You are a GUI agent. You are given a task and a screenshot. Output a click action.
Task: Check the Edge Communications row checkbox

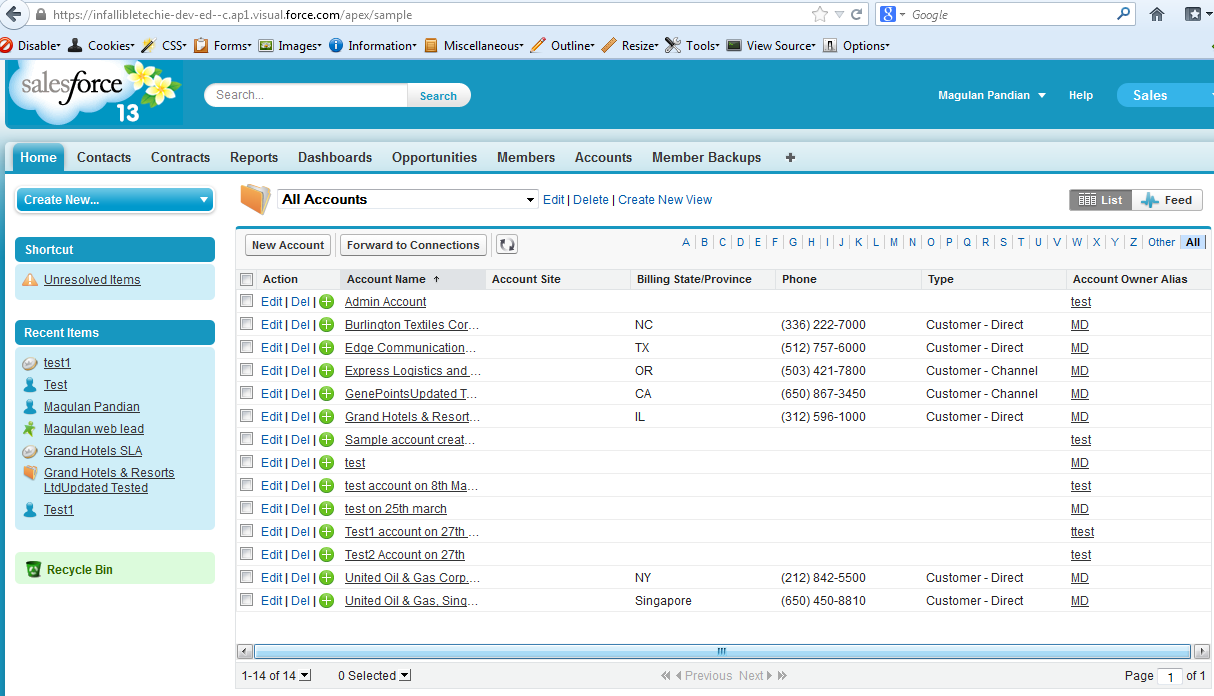pos(247,347)
